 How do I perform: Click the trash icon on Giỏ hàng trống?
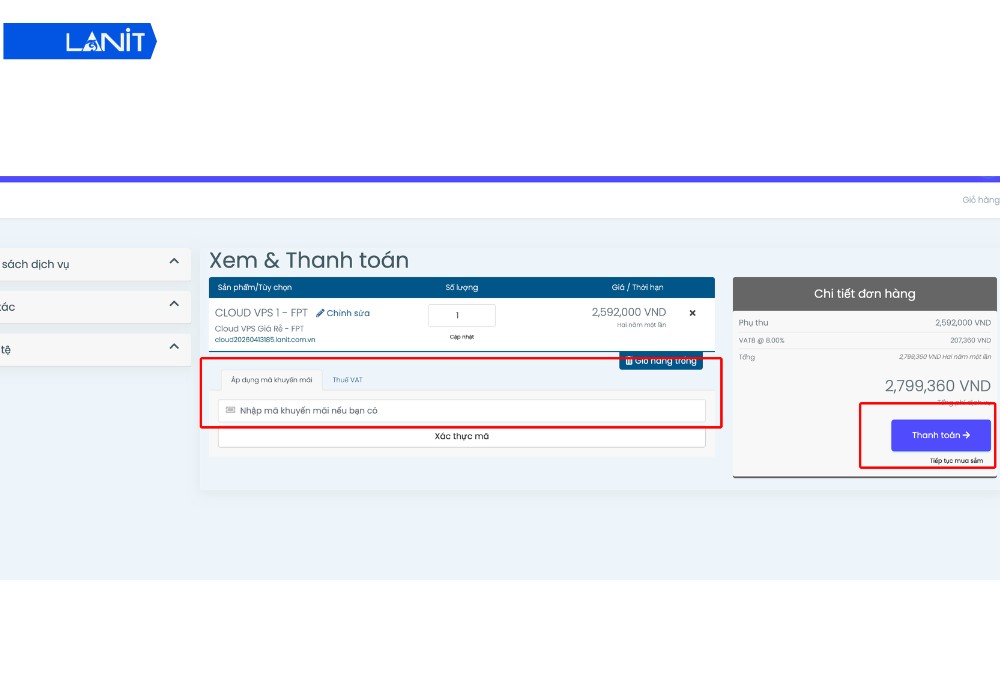(629, 361)
